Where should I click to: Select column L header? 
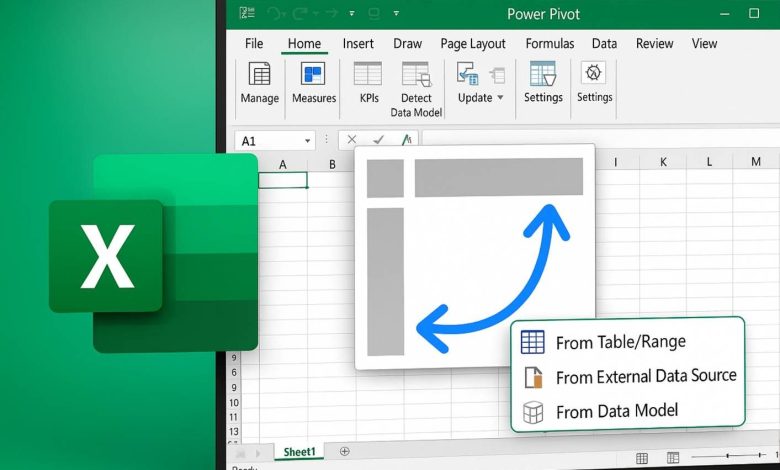pos(708,162)
